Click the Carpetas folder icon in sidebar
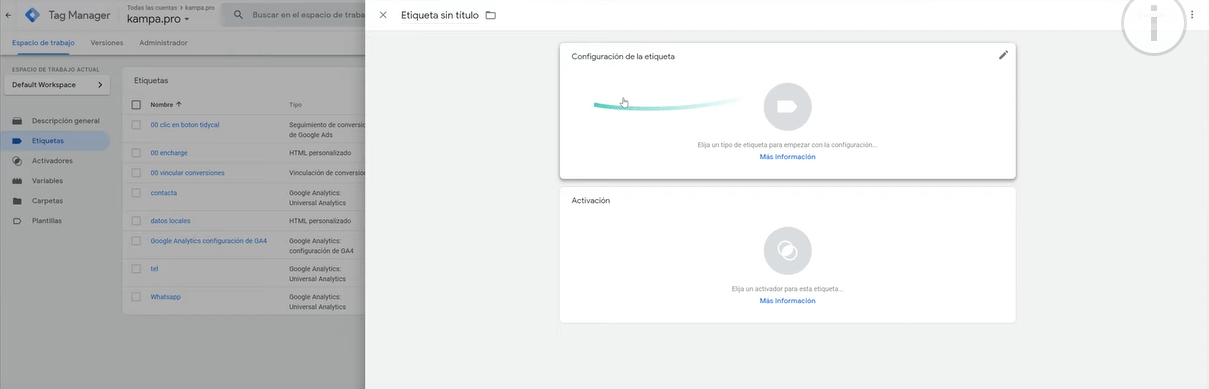Image resolution: width=1209 pixels, height=389 pixels. [17, 201]
